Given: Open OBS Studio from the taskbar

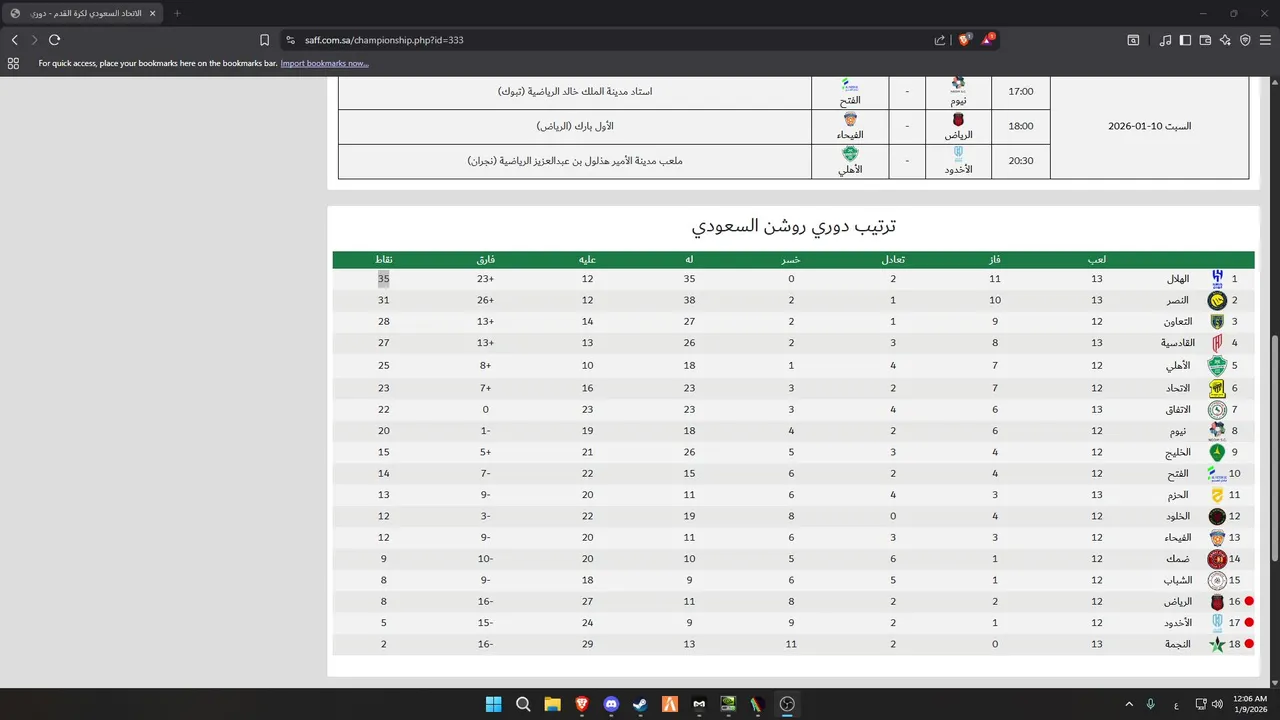Looking at the screenshot, I should point(788,704).
